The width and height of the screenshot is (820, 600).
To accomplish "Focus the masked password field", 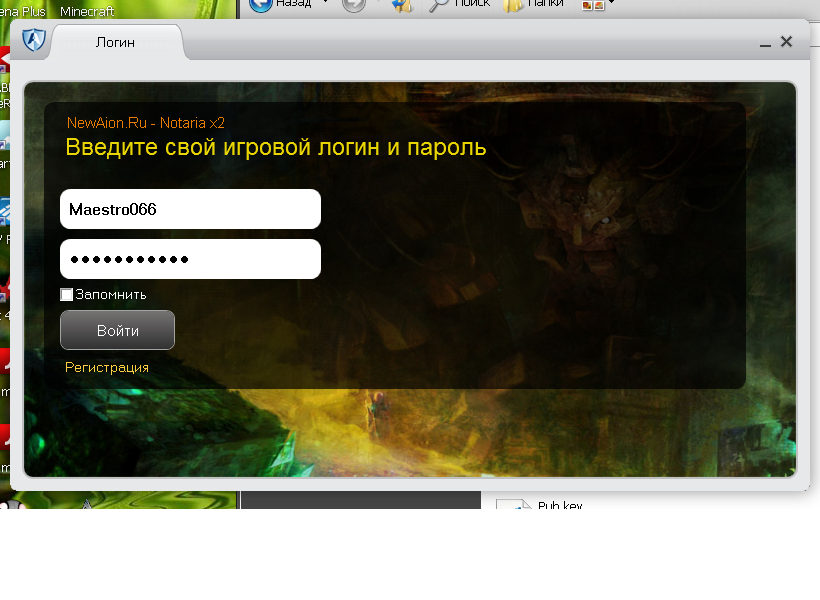I will (x=190, y=259).
